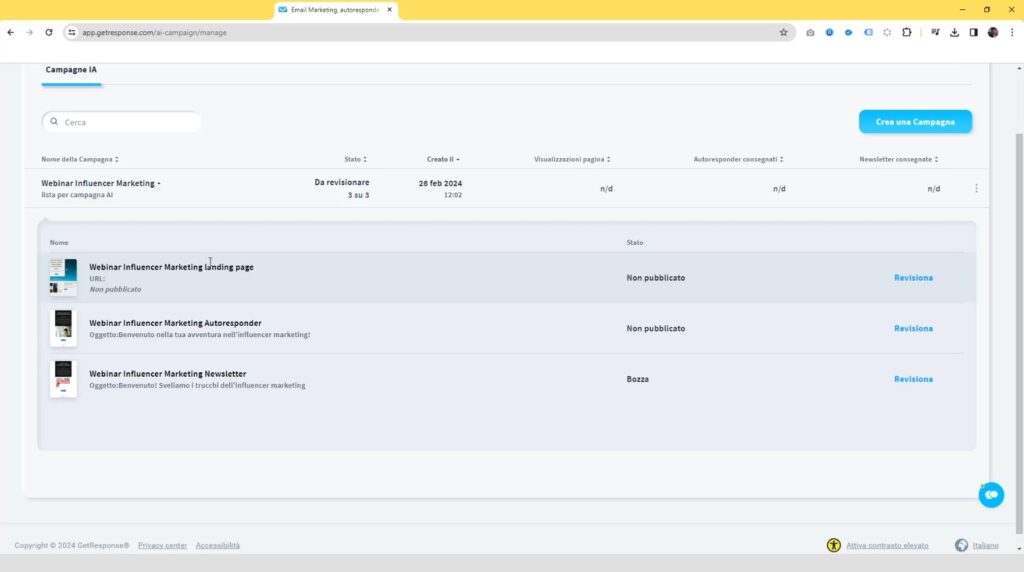Open the live chat support bubble
Viewport: 1024px width, 572px height.
991,494
